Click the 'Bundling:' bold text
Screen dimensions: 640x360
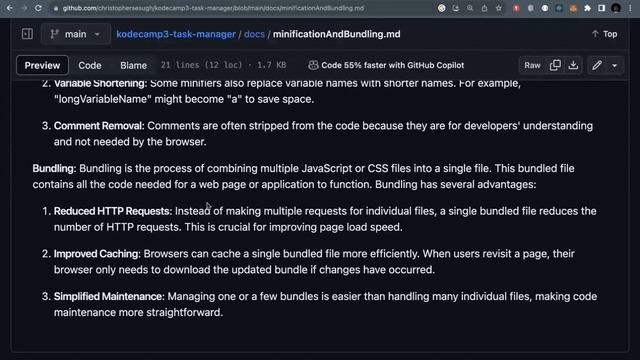[x=54, y=168]
